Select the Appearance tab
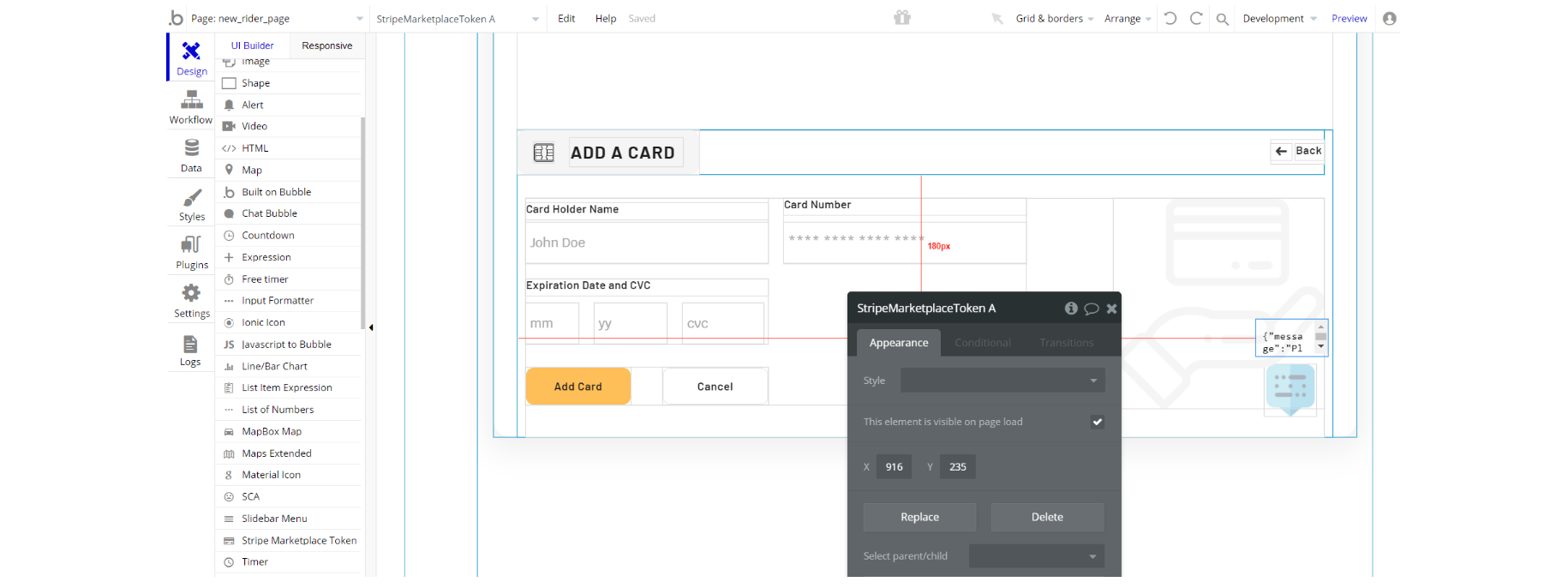The width and height of the screenshot is (1568, 588). point(899,343)
